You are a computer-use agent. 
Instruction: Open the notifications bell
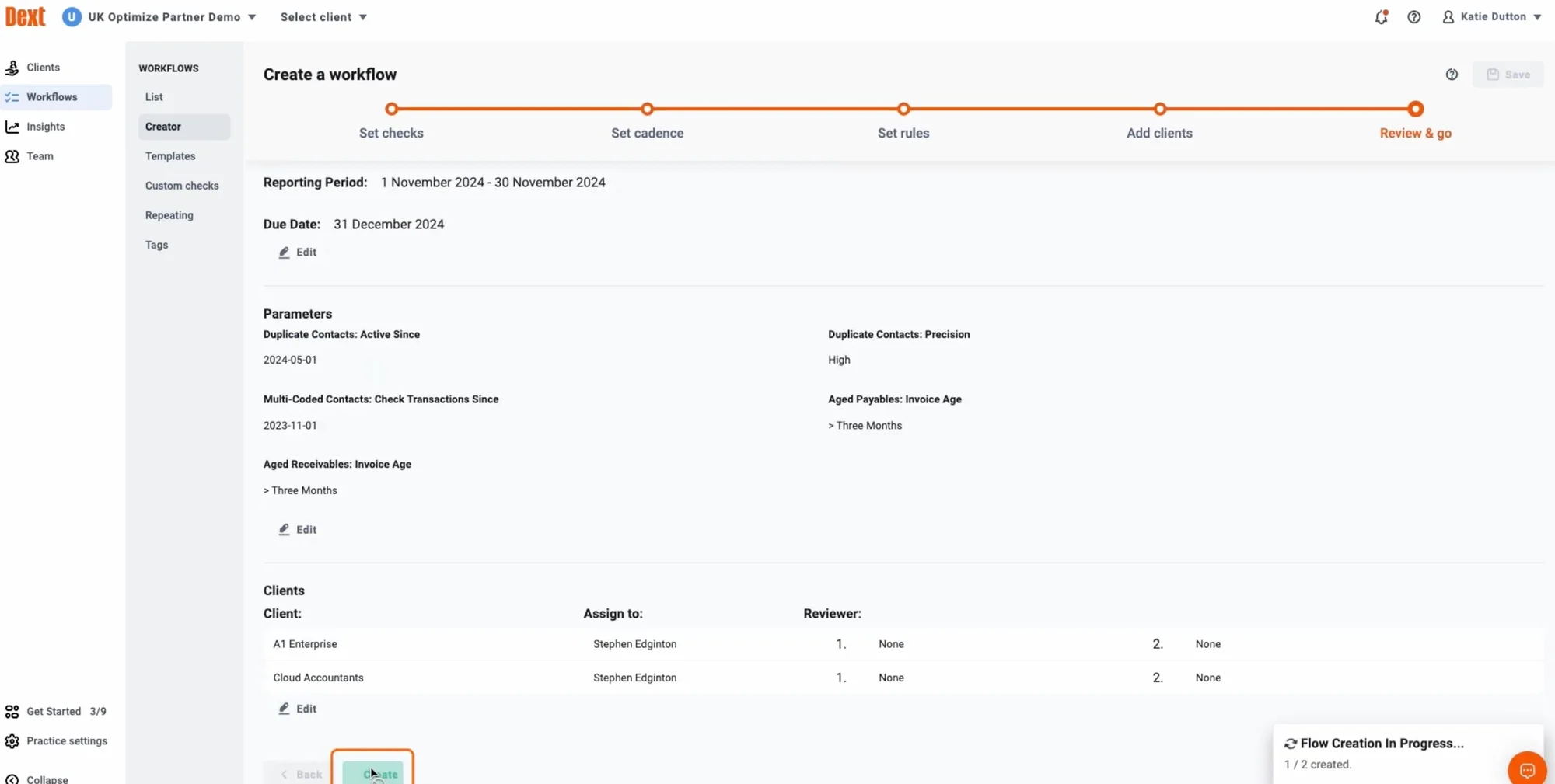[x=1381, y=17]
